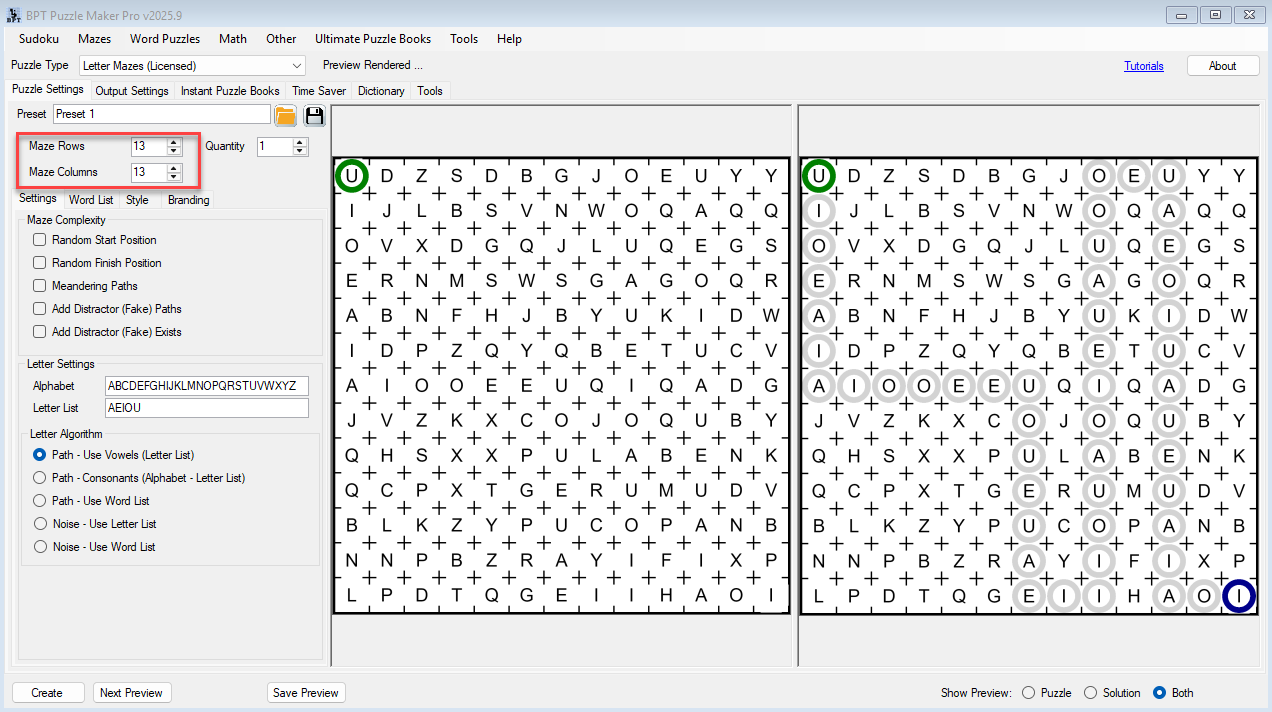Viewport: 1272px width, 712px height.
Task: Switch to Time Saver tab
Action: (x=319, y=91)
